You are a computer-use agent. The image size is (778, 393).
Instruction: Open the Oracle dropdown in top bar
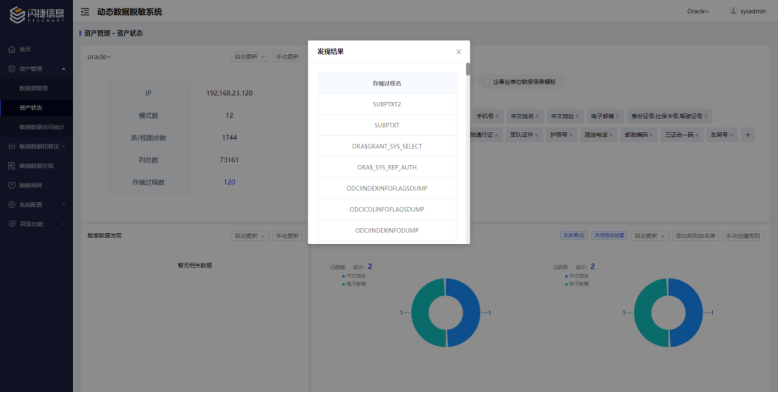pos(698,11)
